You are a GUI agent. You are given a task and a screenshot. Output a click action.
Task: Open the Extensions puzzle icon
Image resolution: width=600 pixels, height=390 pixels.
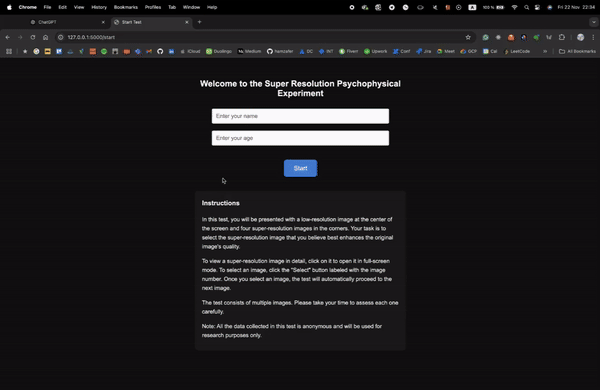pyautogui.click(x=562, y=37)
